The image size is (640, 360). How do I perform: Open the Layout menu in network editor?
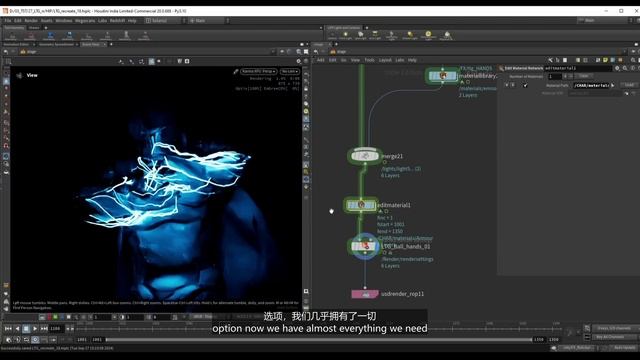pyautogui.click(x=385, y=60)
